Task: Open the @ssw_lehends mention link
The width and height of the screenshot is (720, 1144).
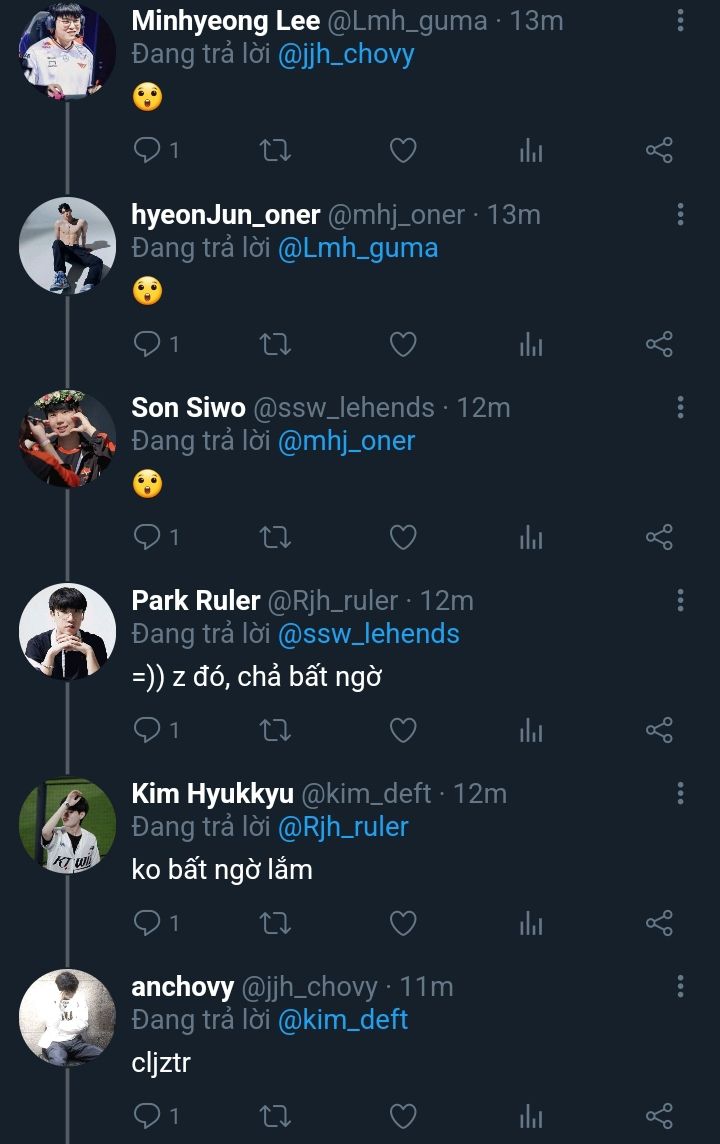Action: pyautogui.click(x=368, y=633)
